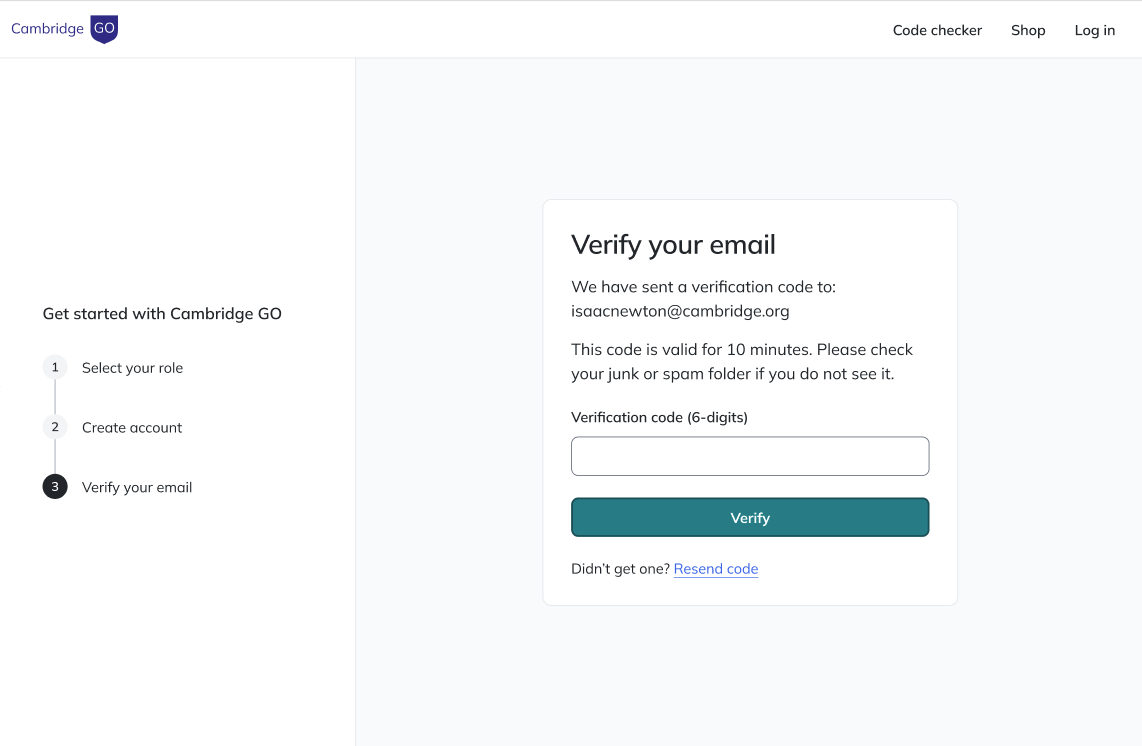This screenshot has height=746, width=1142.
Task: Click the 'Verification code (6-digits)' label
Action: tap(659, 417)
